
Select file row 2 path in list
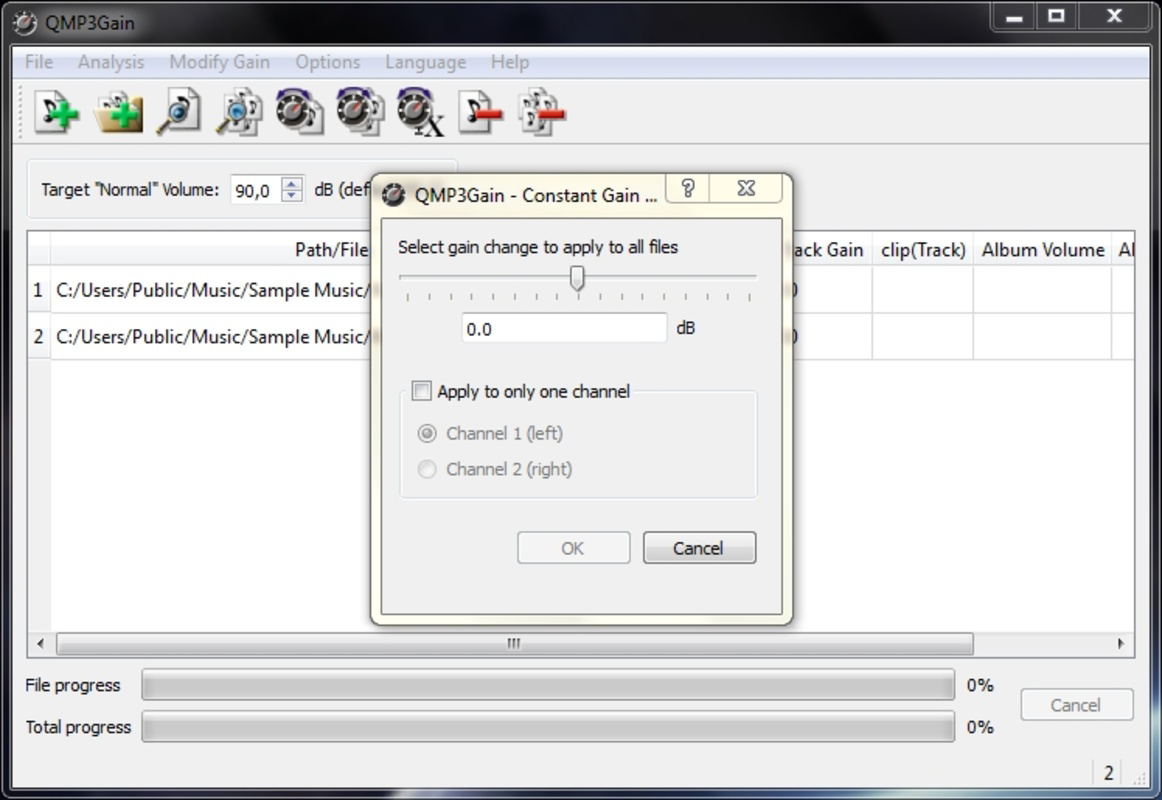tap(211, 336)
